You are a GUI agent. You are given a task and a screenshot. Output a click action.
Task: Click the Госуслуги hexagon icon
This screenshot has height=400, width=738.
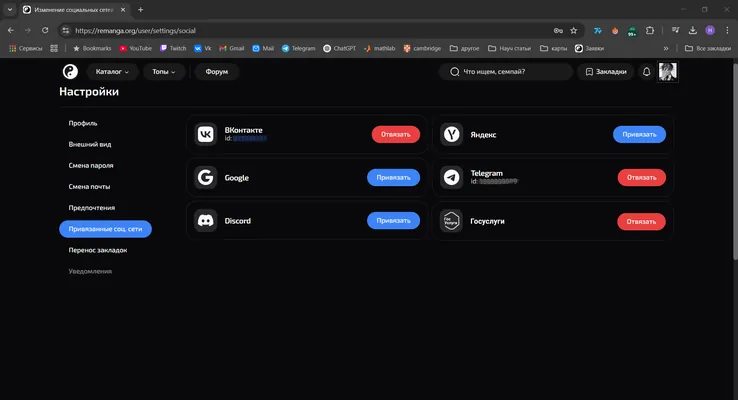coord(451,221)
